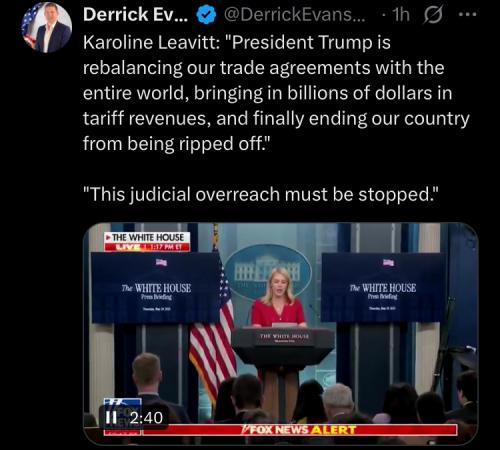Viewport: 500px width, 450px height.
Task: Click the left White House Press Briefing screen
Action: click(156, 288)
